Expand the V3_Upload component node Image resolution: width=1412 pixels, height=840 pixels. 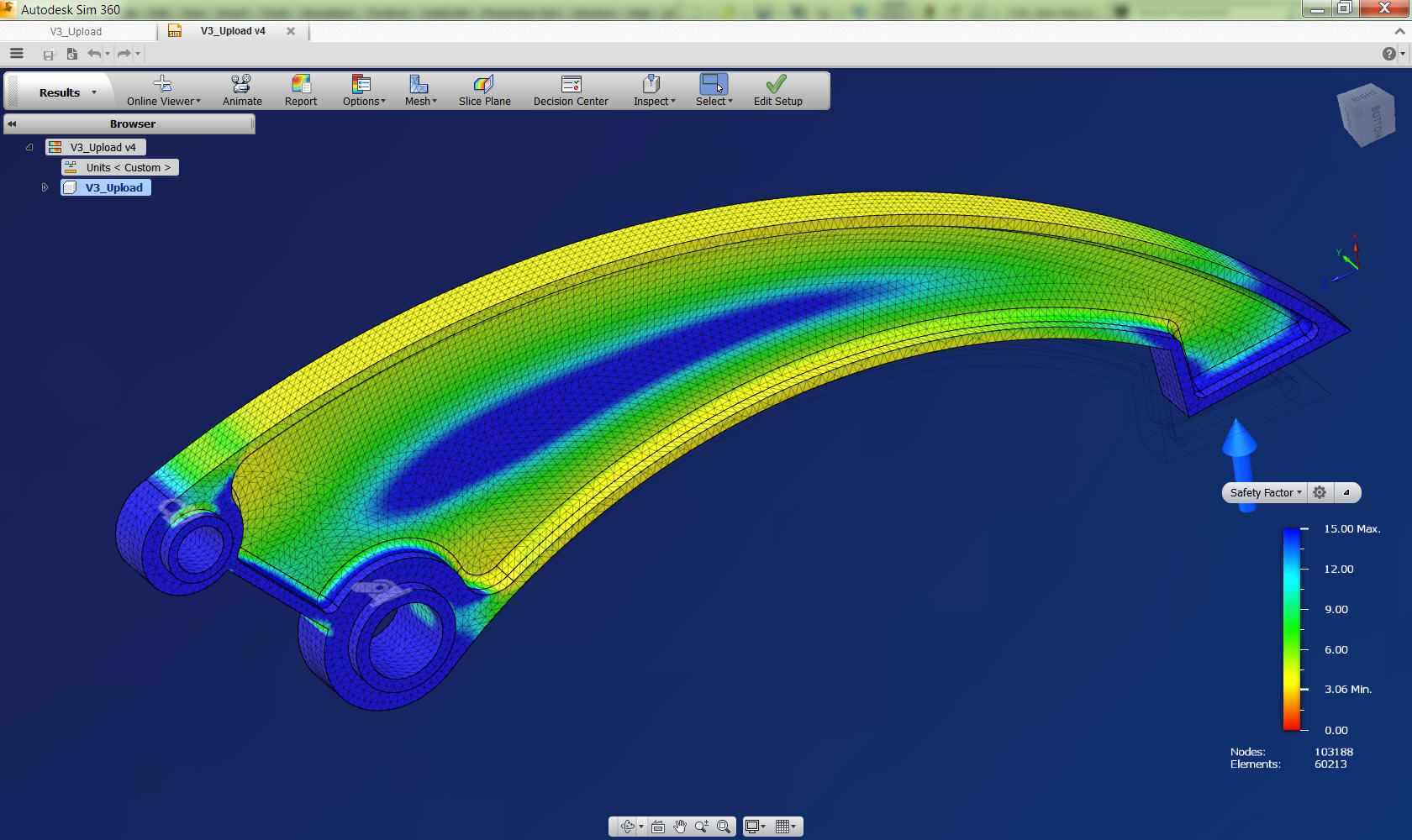[x=45, y=187]
